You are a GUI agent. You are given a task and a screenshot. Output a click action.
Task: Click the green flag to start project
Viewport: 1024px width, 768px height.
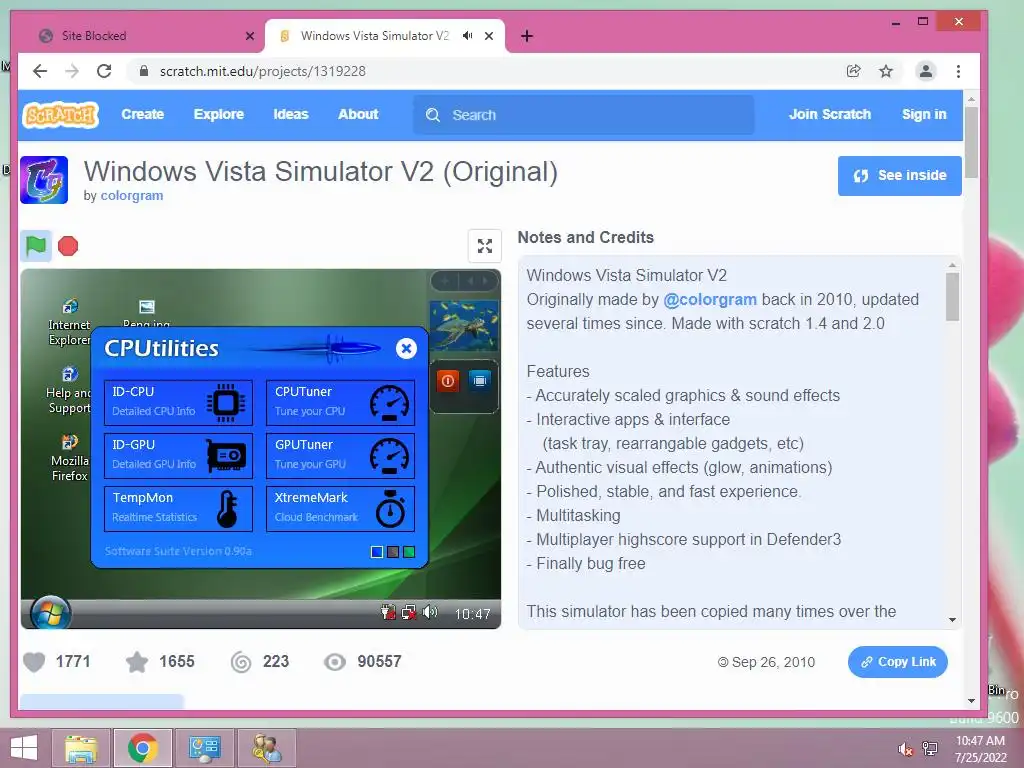point(36,246)
